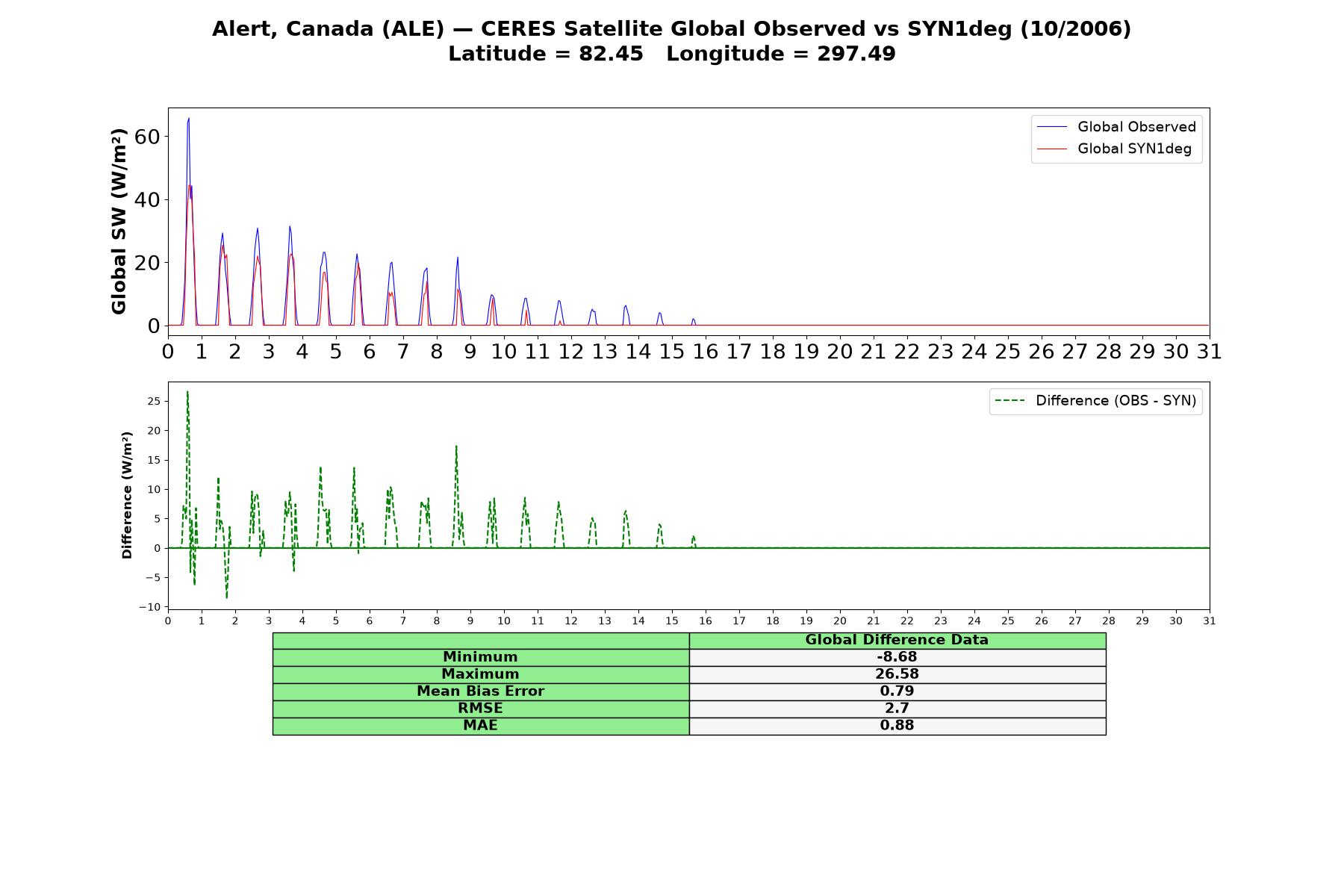1344x896 pixels.
Task: Select the Maximum value 26.58 cell
Action: (x=897, y=674)
